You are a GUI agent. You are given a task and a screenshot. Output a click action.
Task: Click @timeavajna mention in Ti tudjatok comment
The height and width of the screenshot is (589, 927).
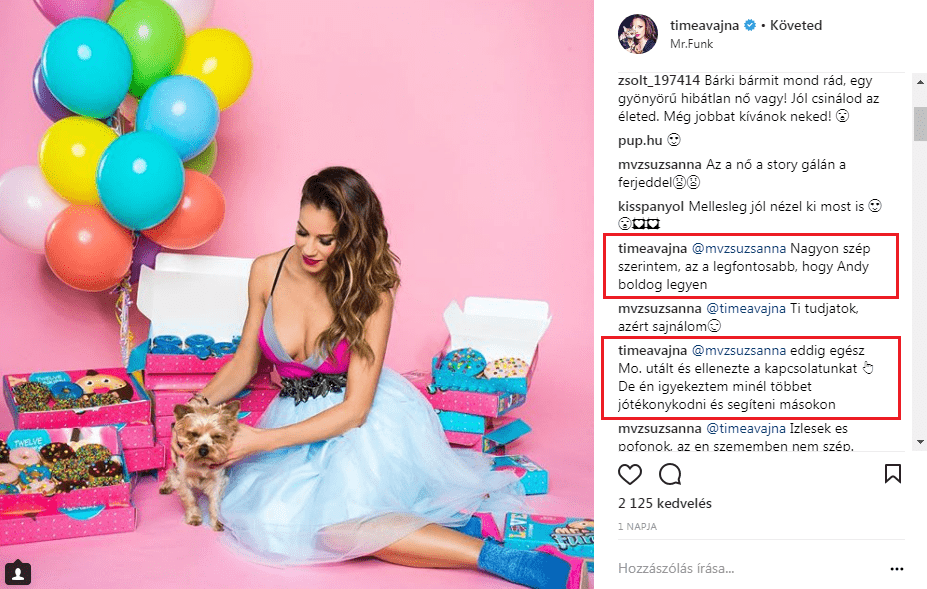pyautogui.click(x=746, y=309)
